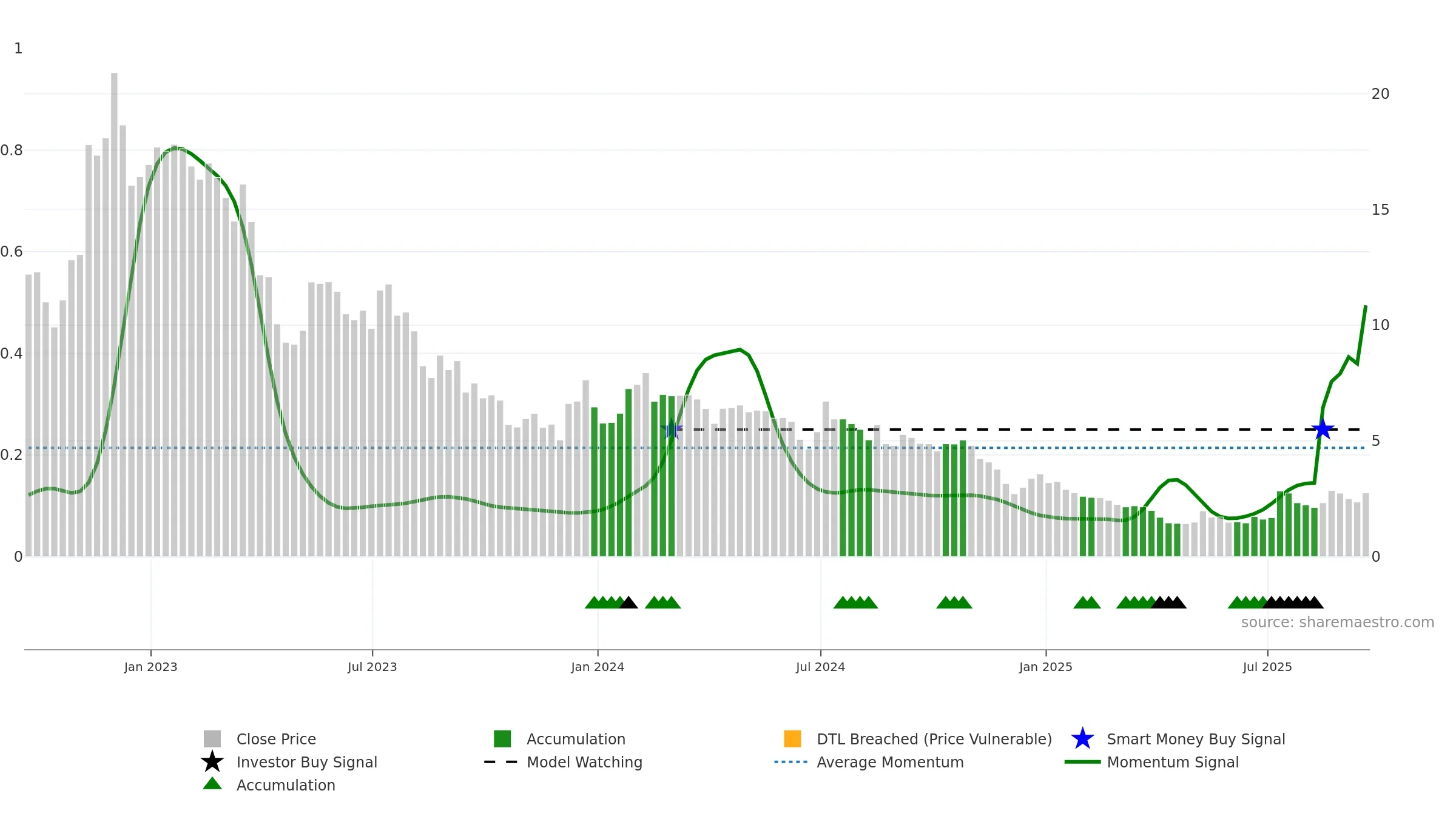The height and width of the screenshot is (819, 1456).
Task: Click the orange DTL Breached legend swatch
Action: 792,739
